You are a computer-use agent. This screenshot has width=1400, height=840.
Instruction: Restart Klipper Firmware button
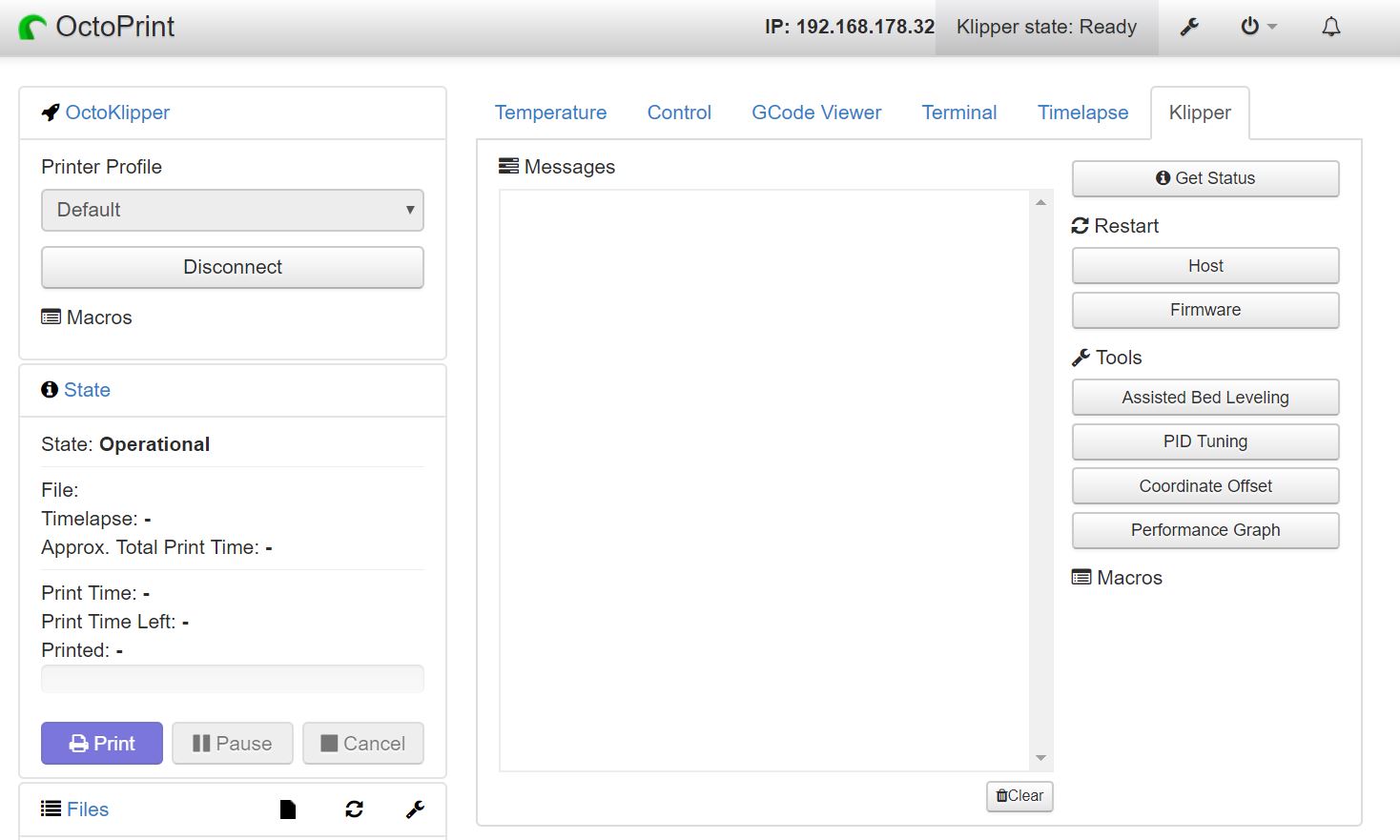(1205, 310)
